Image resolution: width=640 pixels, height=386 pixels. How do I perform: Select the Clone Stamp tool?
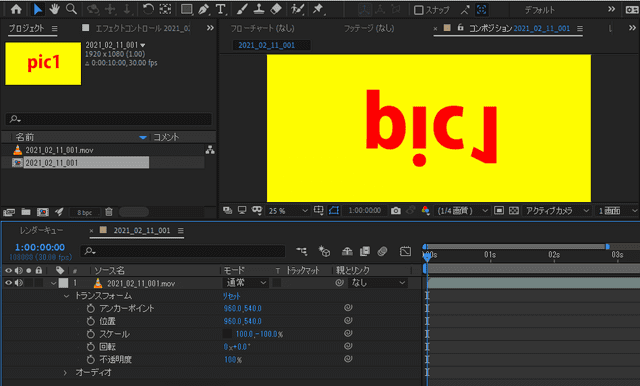pos(259,9)
